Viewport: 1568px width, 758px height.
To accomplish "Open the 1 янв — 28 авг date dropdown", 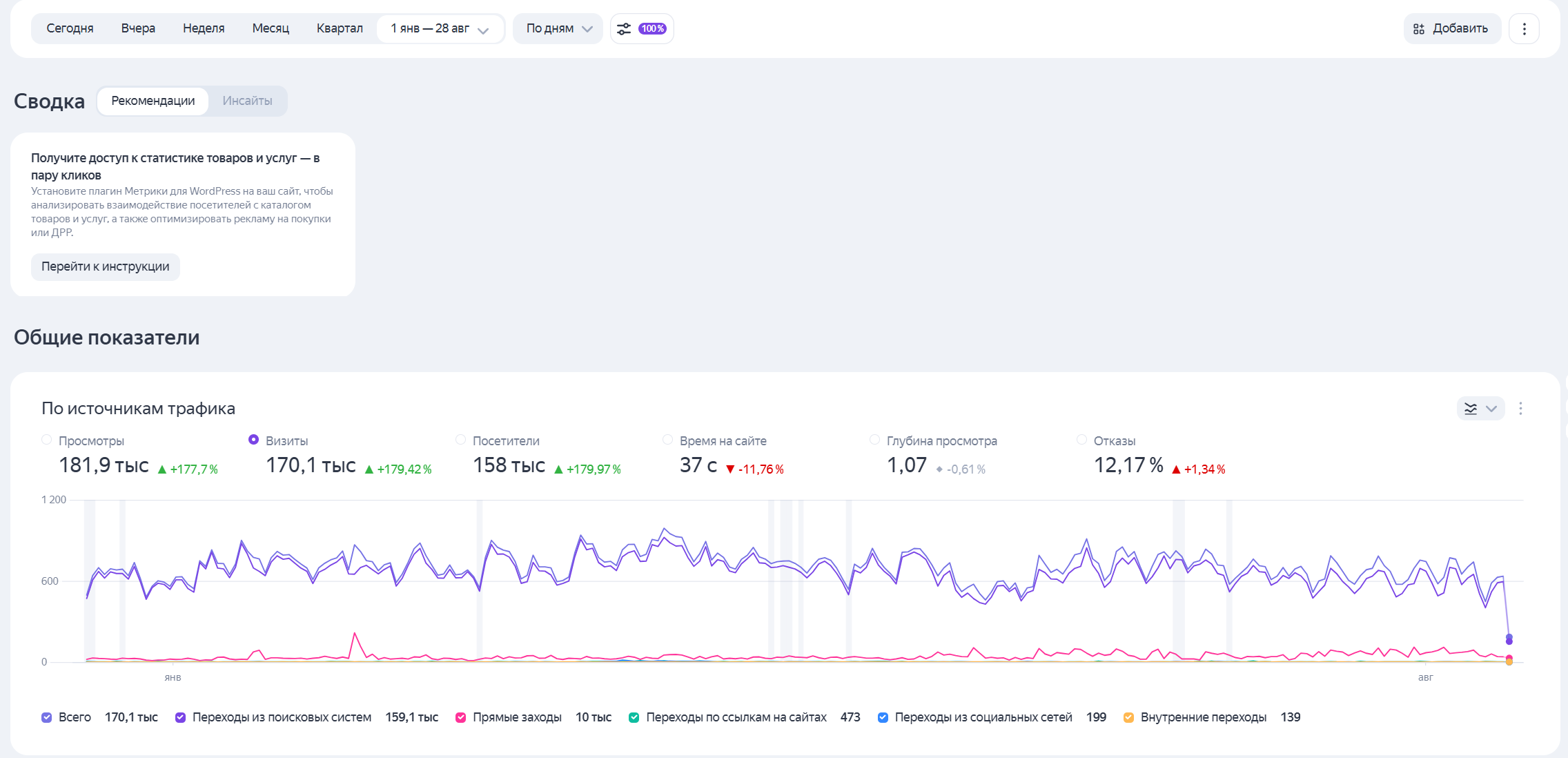I will (440, 28).
